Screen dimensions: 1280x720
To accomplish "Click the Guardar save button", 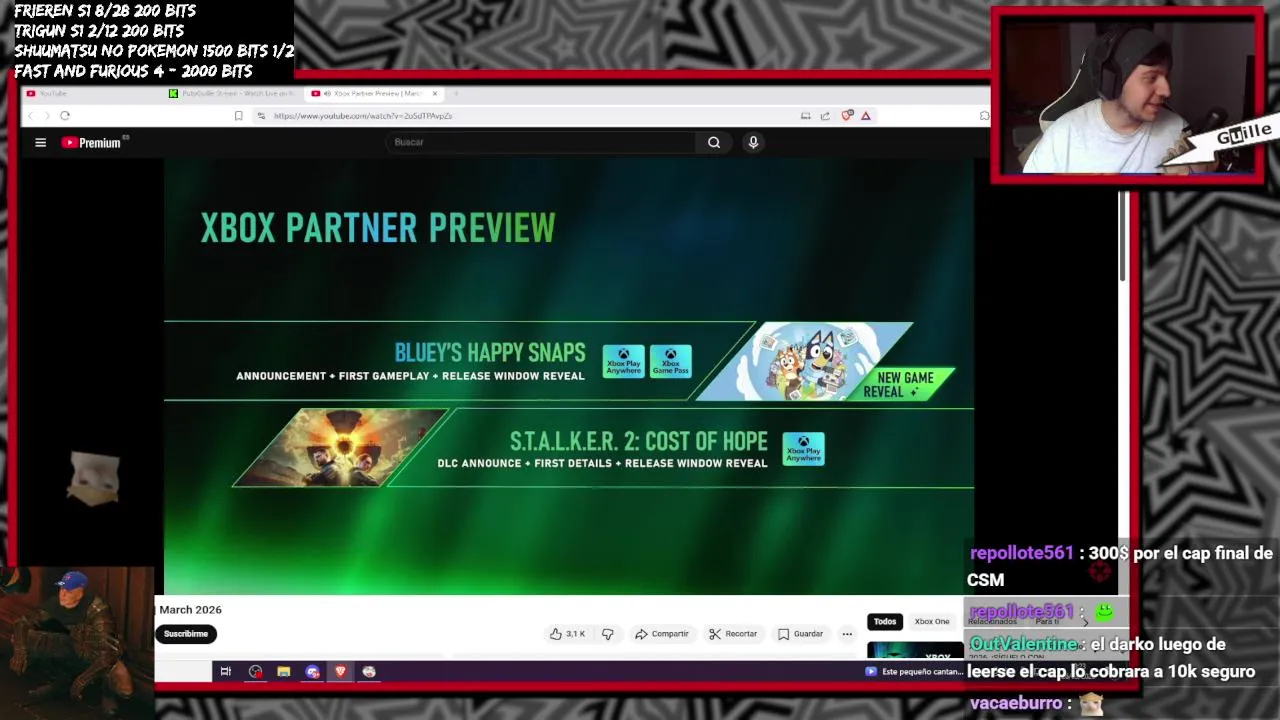I will (x=800, y=634).
